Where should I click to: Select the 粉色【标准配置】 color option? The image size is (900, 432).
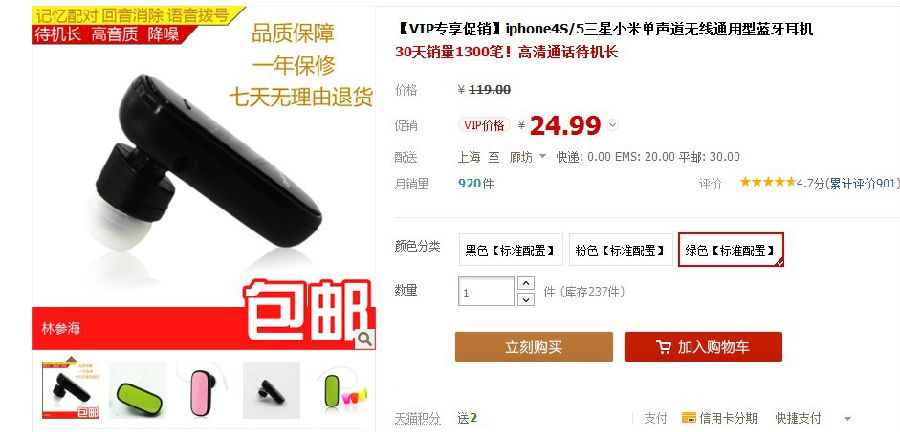pos(620,250)
